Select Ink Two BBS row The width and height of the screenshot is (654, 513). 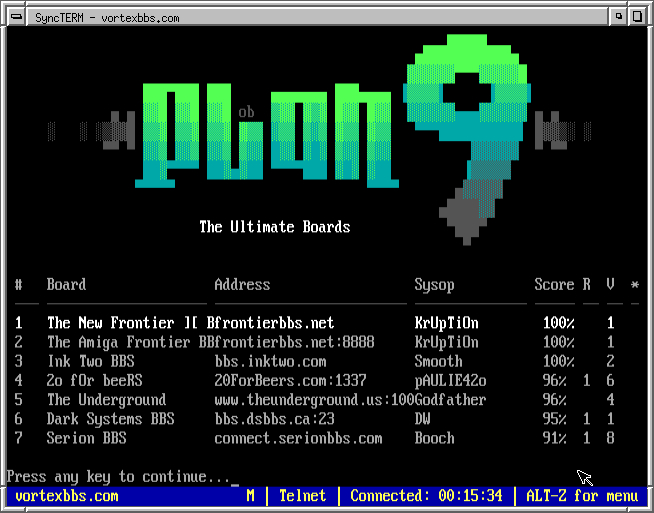314,361
